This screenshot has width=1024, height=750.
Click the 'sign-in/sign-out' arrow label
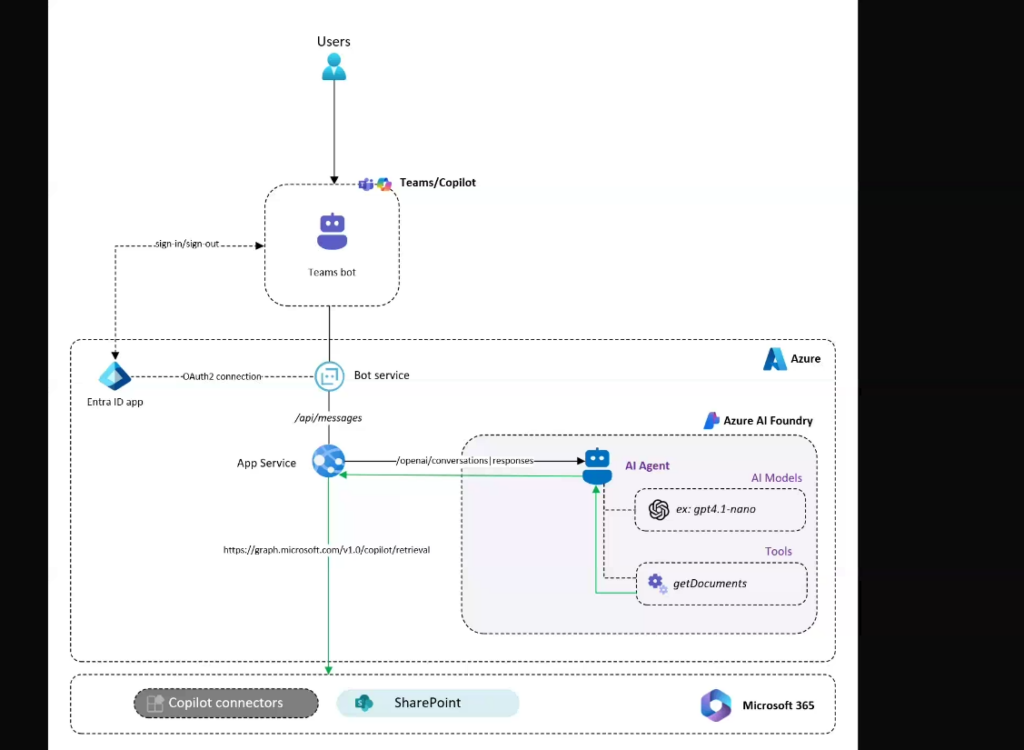tap(187, 244)
